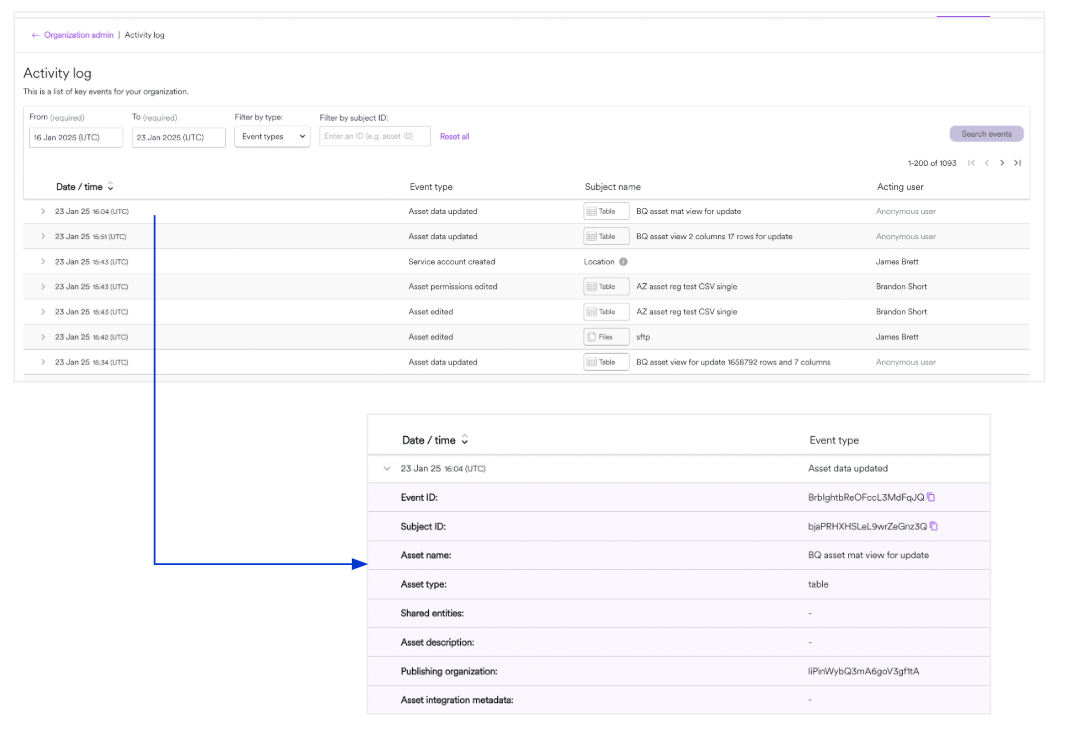Click the Reset all link

coord(454,137)
